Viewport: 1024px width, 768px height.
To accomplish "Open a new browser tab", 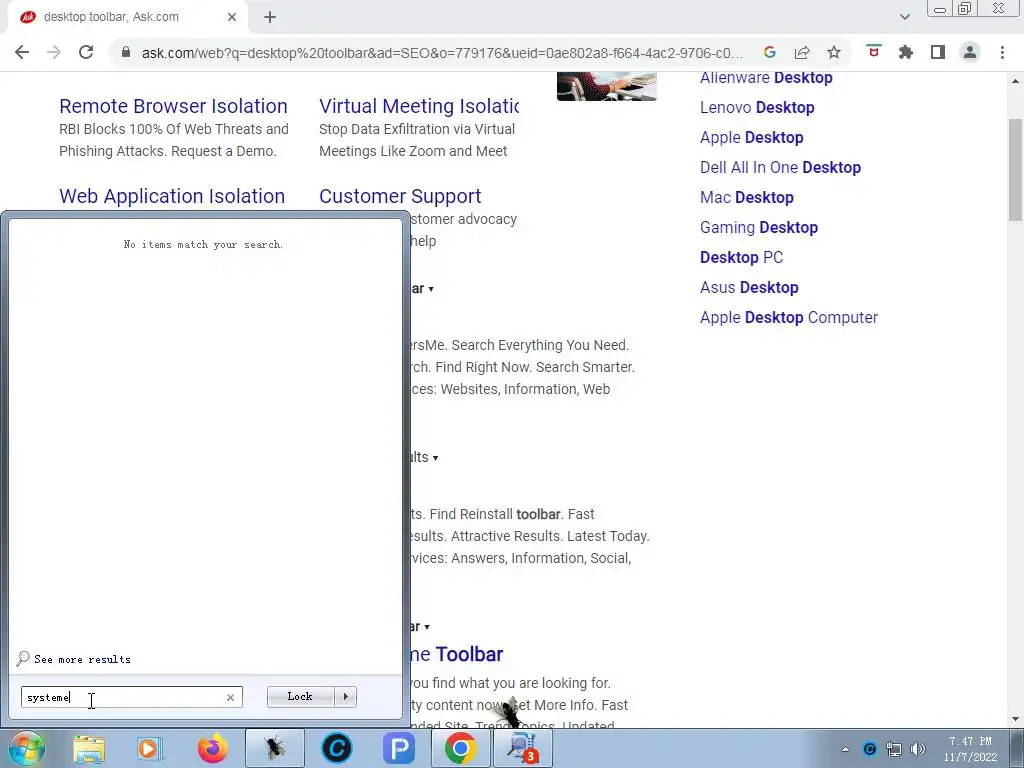I will pyautogui.click(x=270, y=17).
